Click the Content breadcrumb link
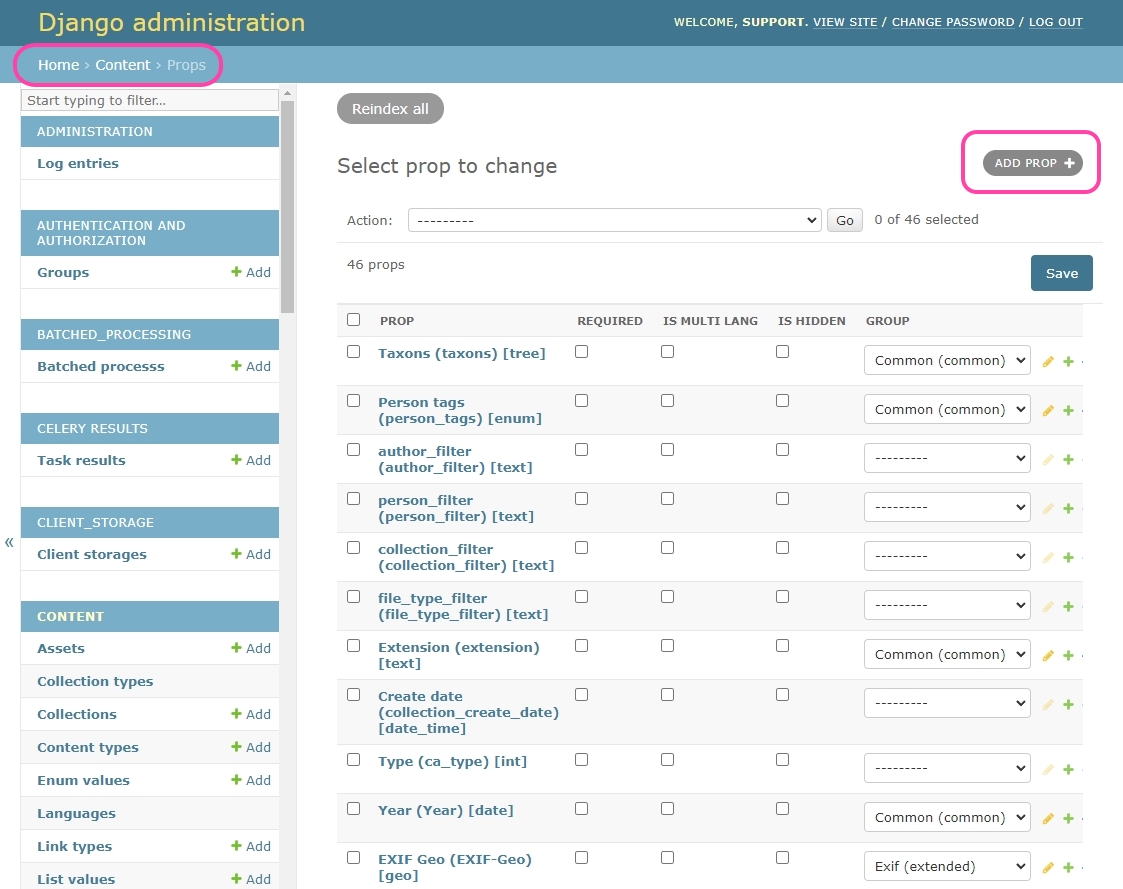 coord(123,65)
